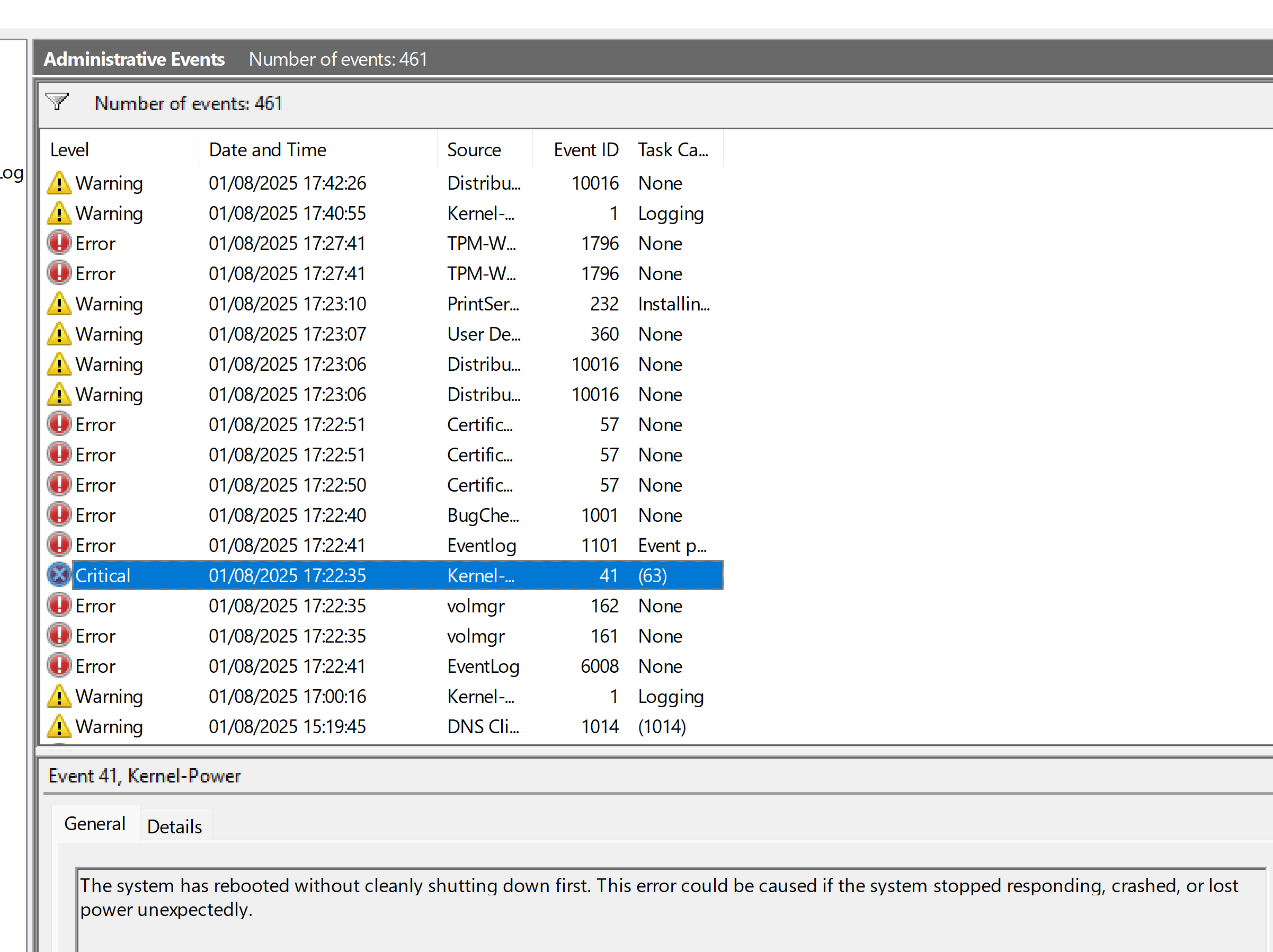This screenshot has width=1273, height=952.
Task: Click the Task Category column header
Action: point(672,149)
